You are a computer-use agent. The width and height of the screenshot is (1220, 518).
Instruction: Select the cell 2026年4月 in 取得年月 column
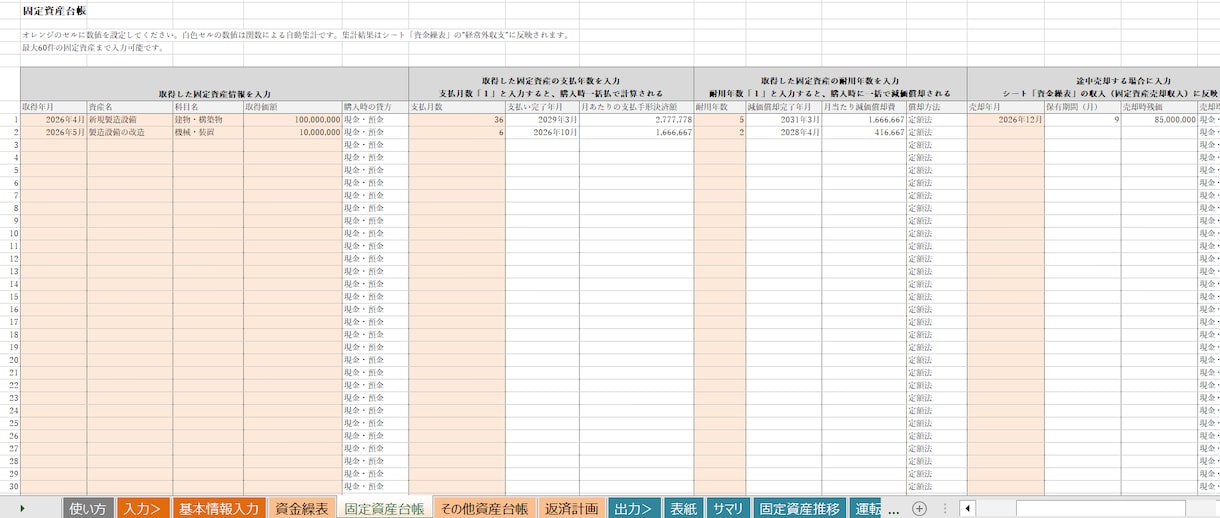pyautogui.click(x=53, y=119)
